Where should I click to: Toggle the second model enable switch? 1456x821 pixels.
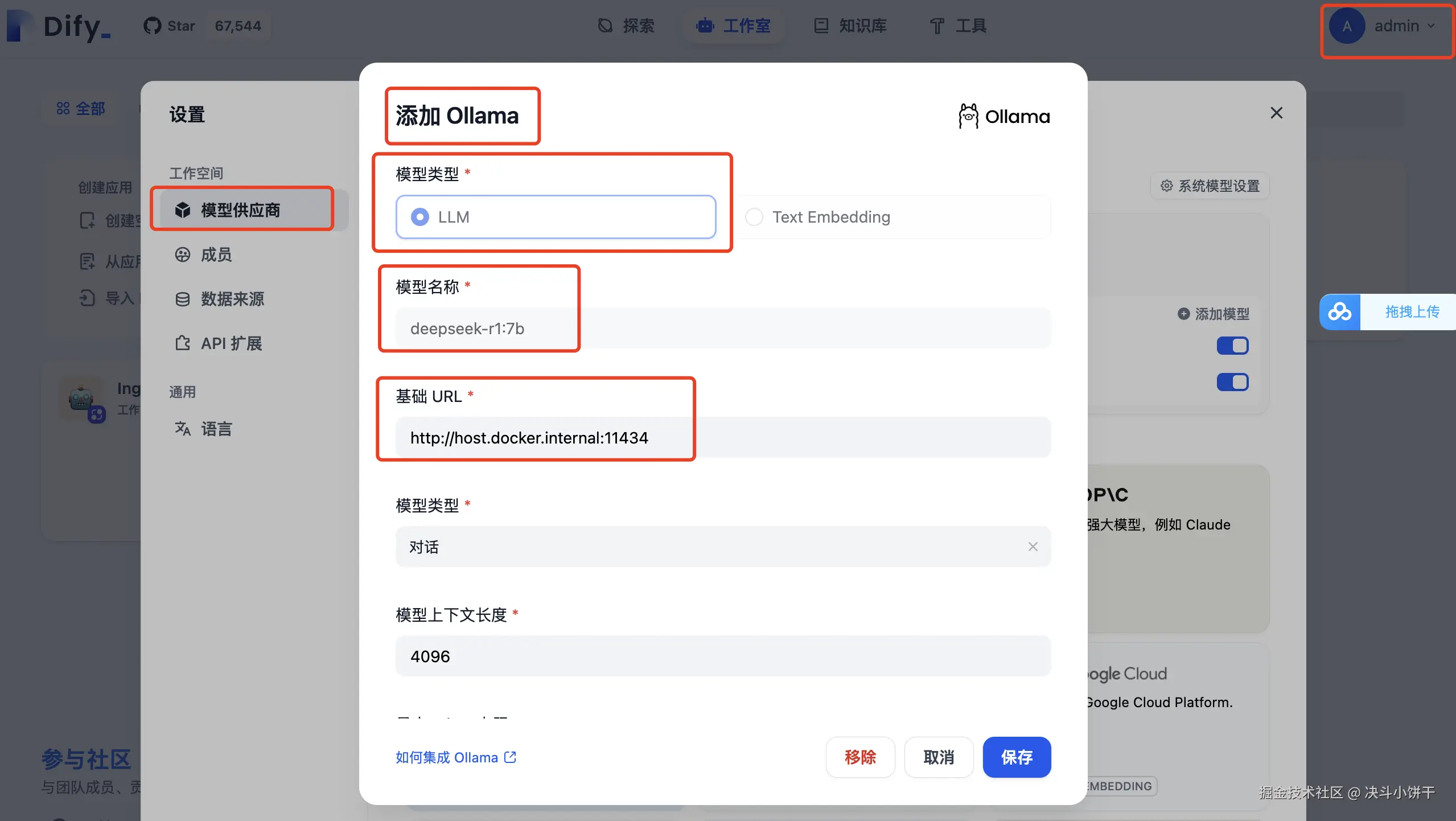pyautogui.click(x=1232, y=382)
